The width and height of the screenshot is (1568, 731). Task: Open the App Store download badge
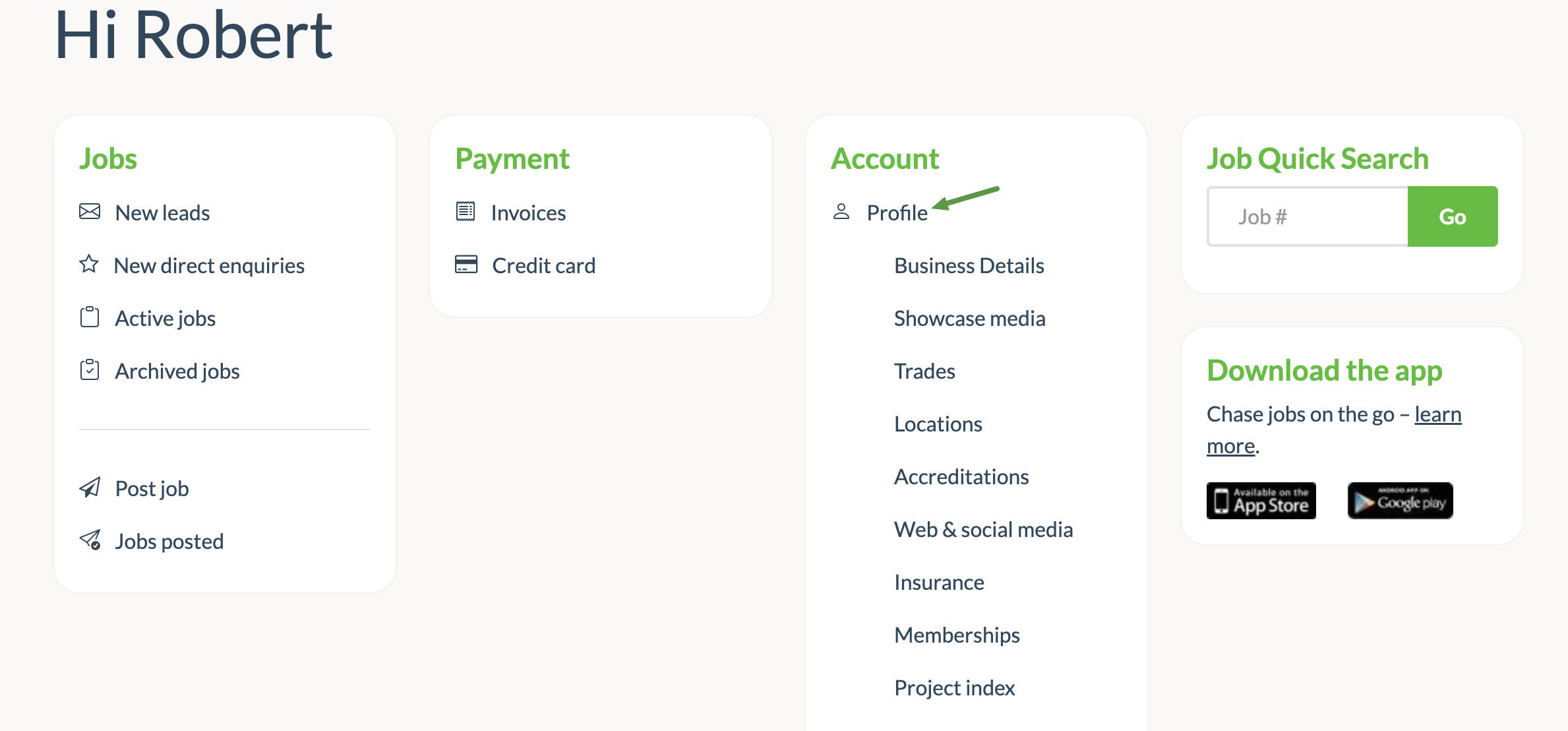point(1261,501)
